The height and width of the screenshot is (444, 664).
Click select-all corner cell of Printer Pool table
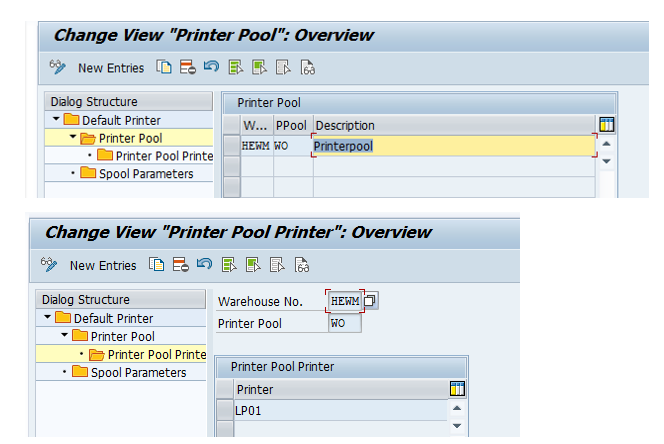232,125
